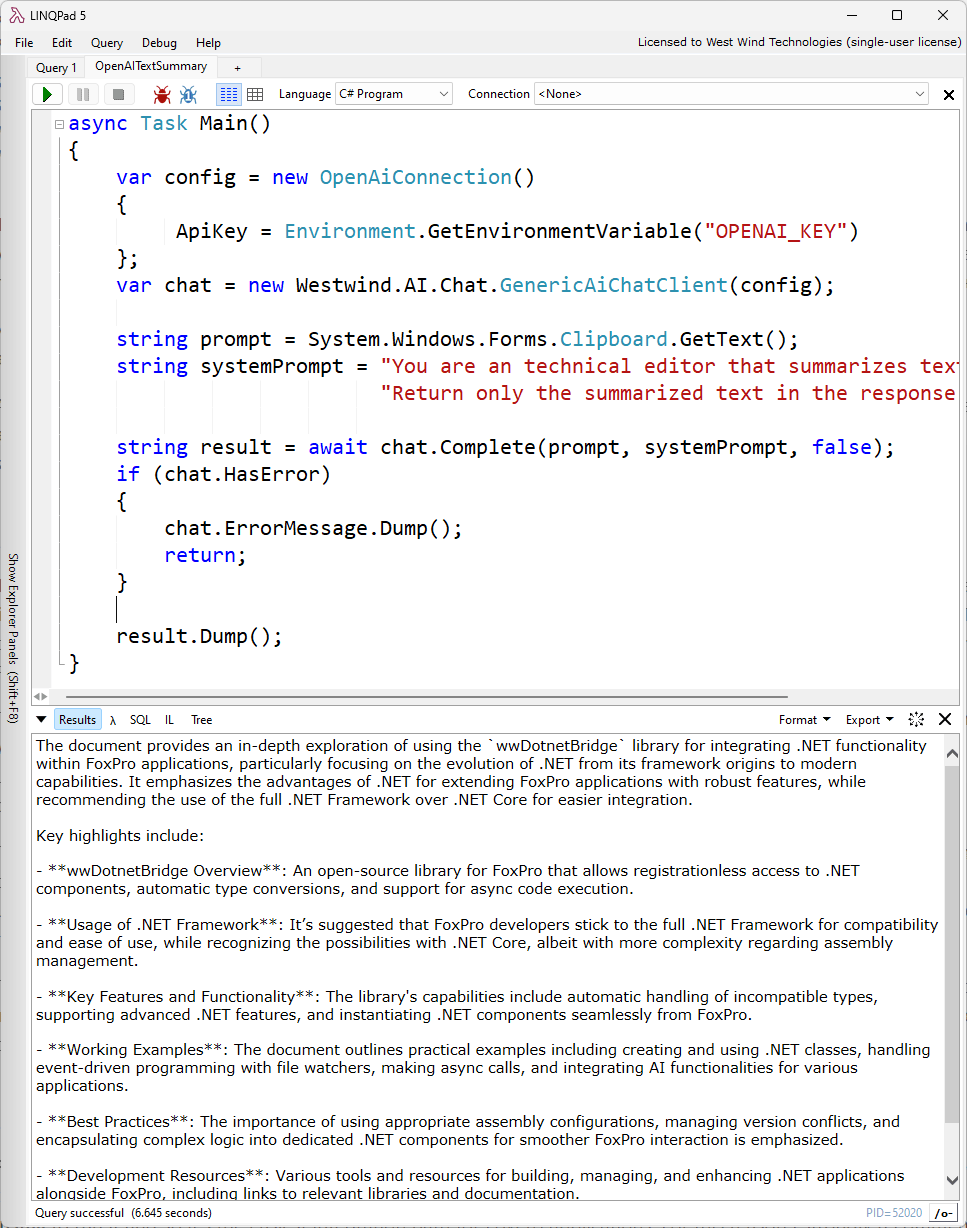Click the Pause execution button
This screenshot has width=967, height=1228.
coord(83,94)
